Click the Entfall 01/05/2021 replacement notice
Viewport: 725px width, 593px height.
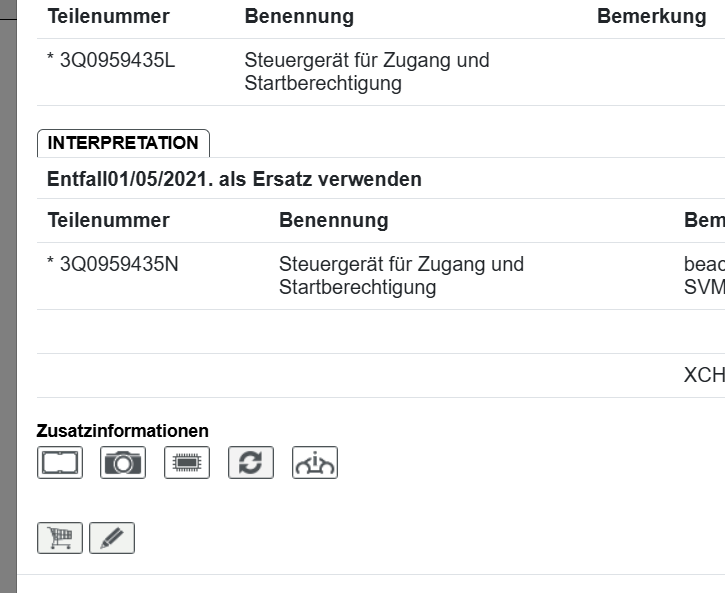click(234, 180)
